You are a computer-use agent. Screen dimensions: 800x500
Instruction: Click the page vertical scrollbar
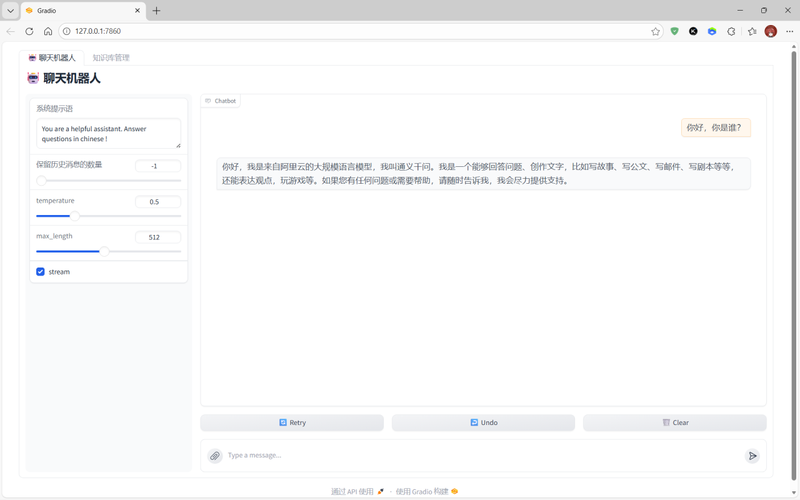(x=793, y=265)
